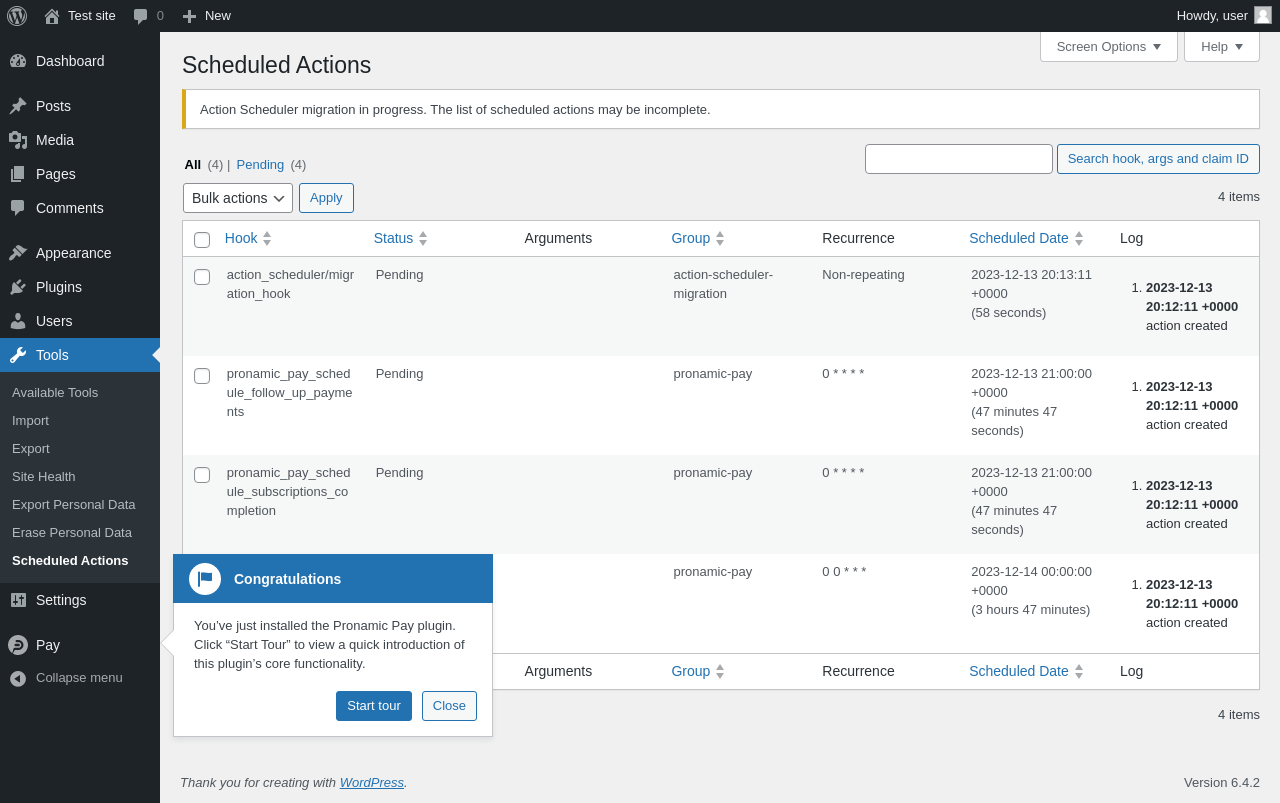Open Site Health under Tools
This screenshot has height=803, width=1280.
point(44,477)
